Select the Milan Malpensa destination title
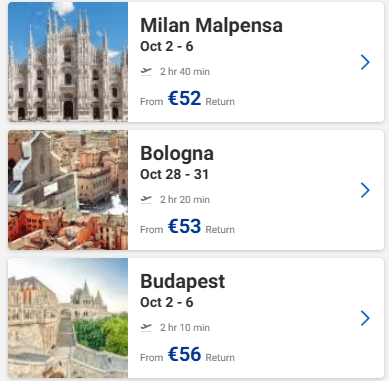Viewport: 389px width, 381px height. point(211,25)
